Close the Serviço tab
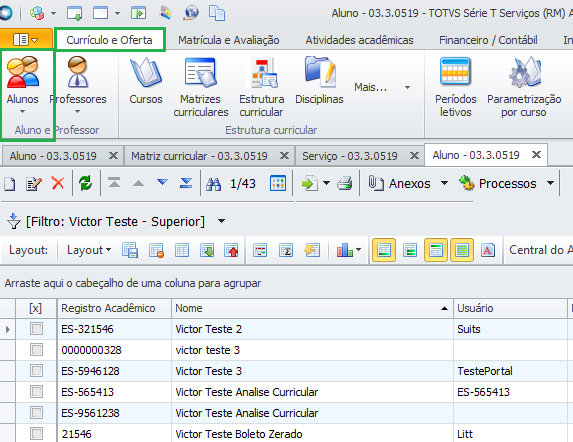 tap(414, 156)
